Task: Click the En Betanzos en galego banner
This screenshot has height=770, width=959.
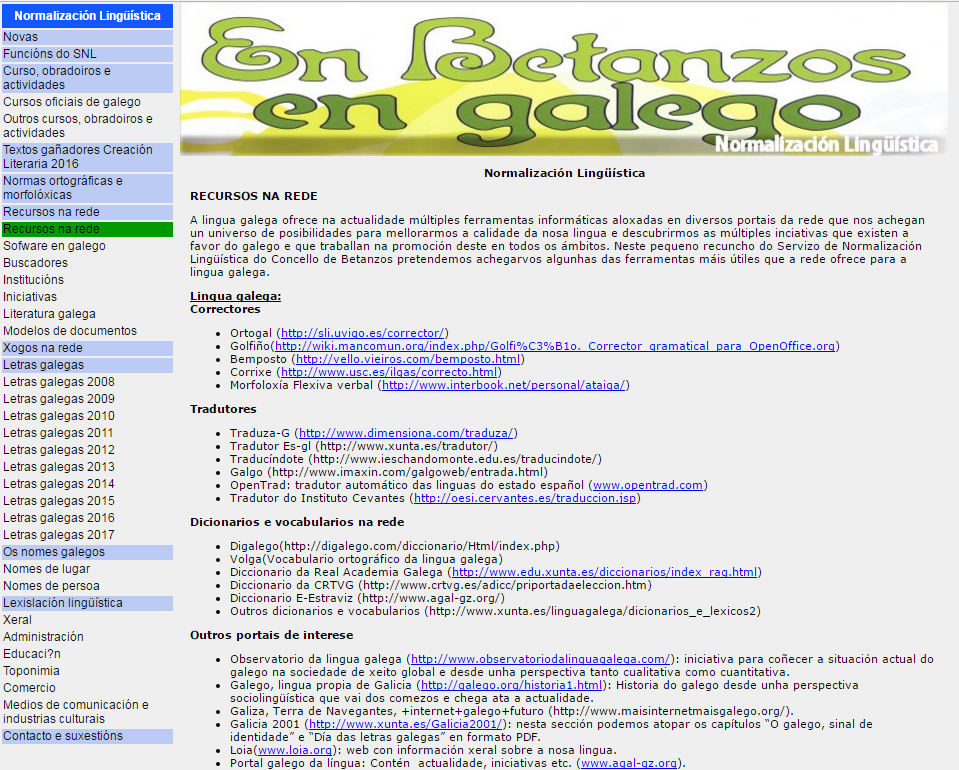Action: click(x=563, y=80)
